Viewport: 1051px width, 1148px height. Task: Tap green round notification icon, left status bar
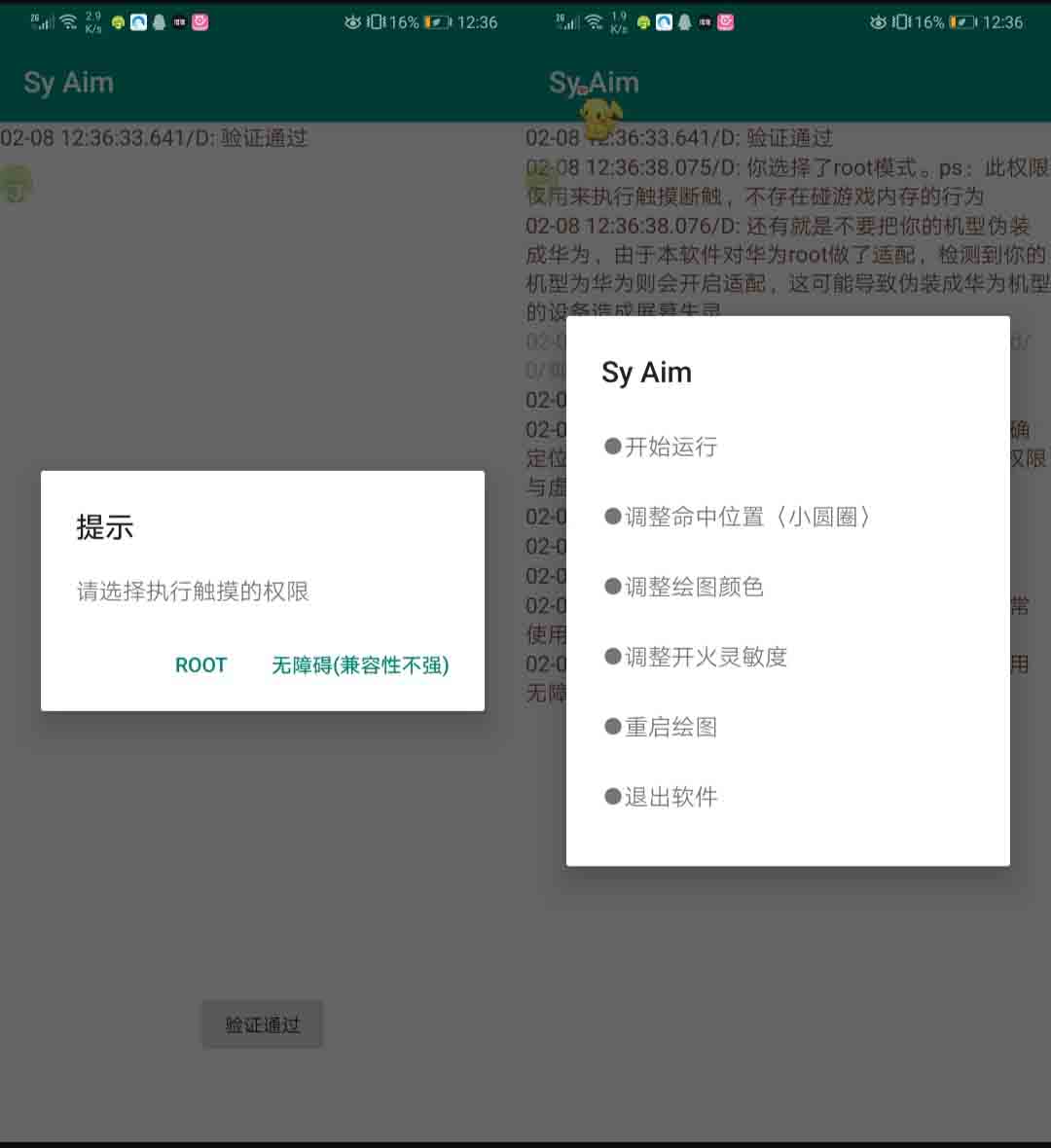click(x=118, y=22)
